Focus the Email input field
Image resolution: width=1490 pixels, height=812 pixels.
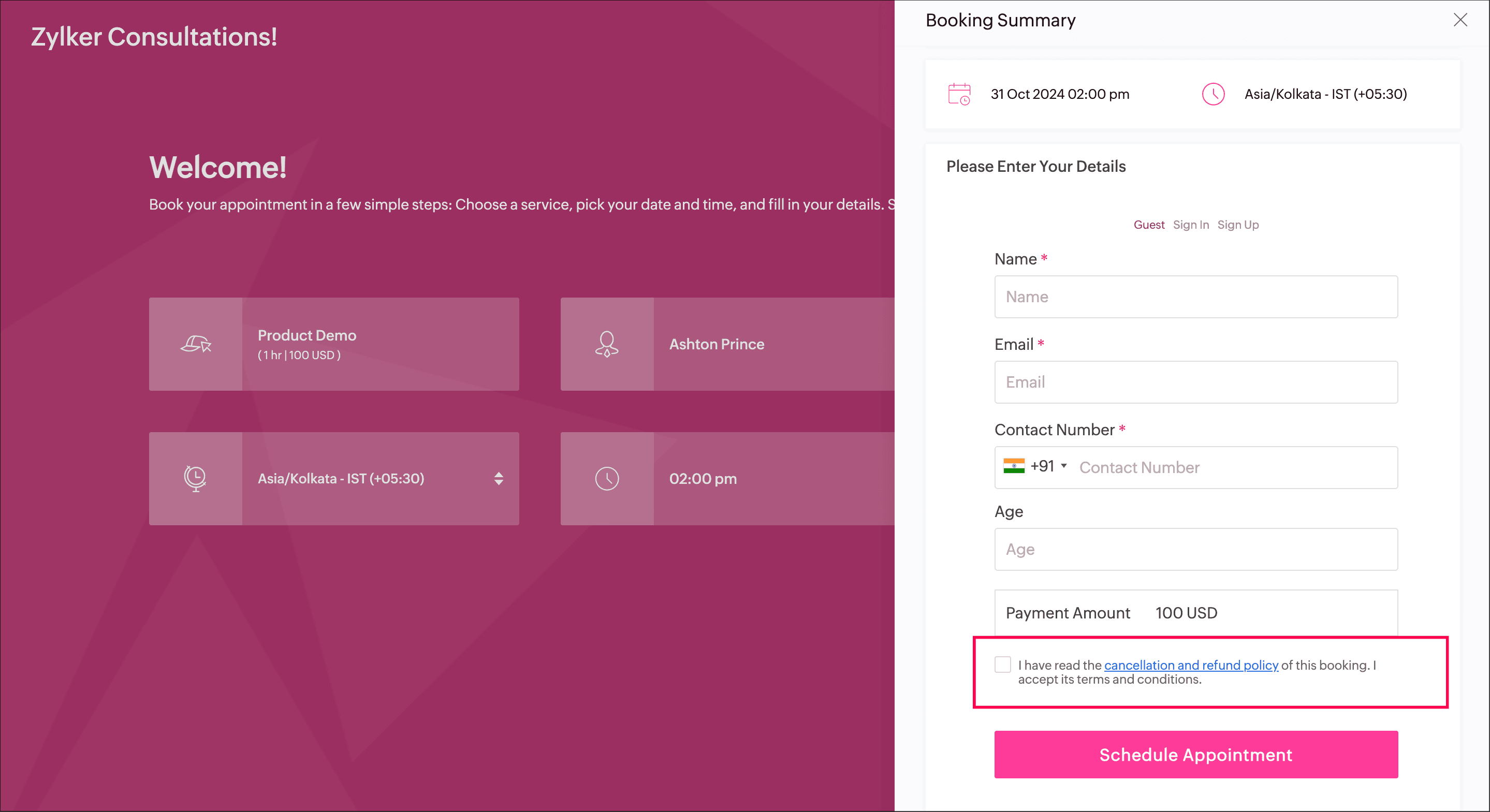1195,382
